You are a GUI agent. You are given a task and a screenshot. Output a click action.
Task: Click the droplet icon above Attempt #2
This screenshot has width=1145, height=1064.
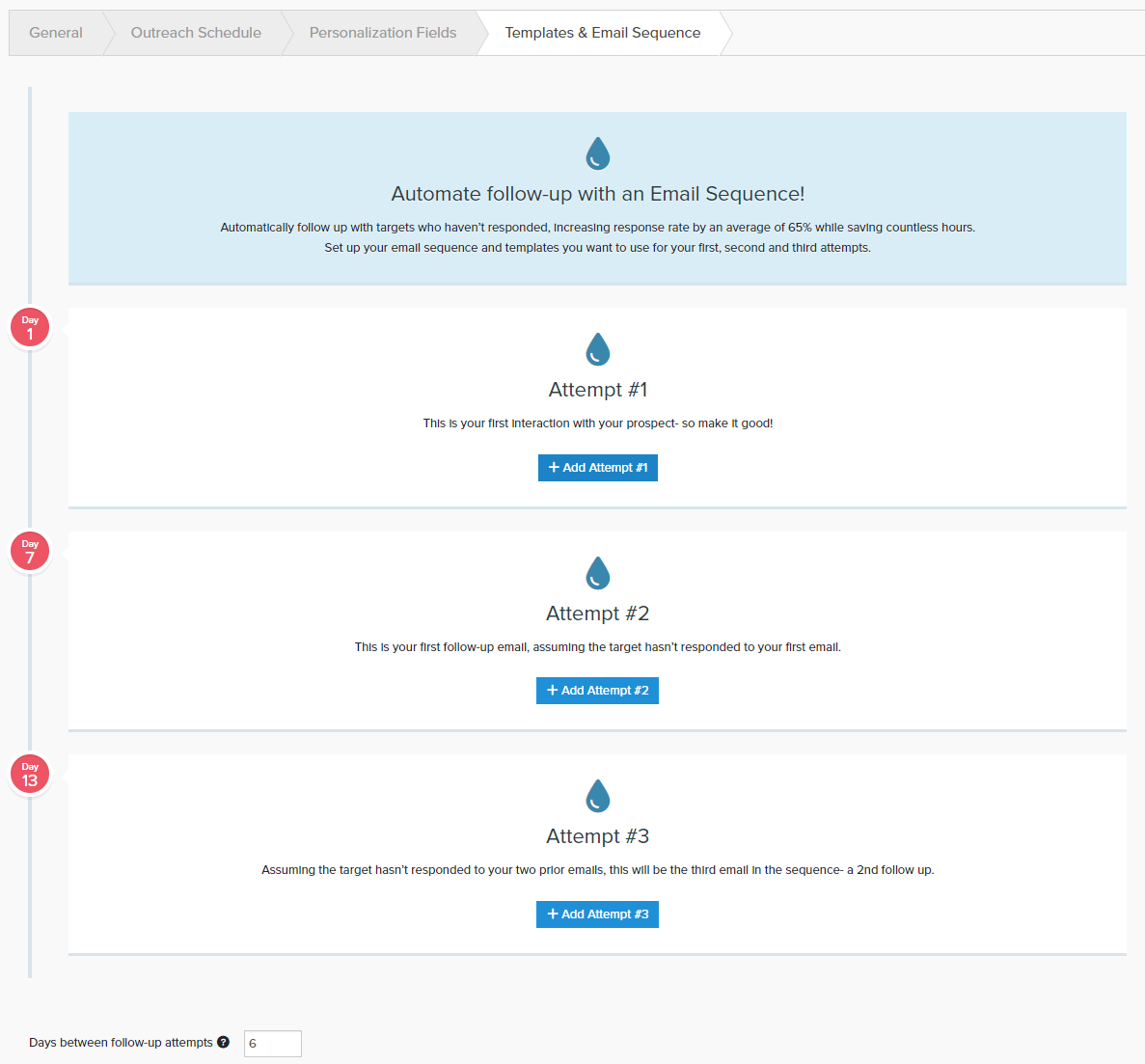tap(597, 573)
